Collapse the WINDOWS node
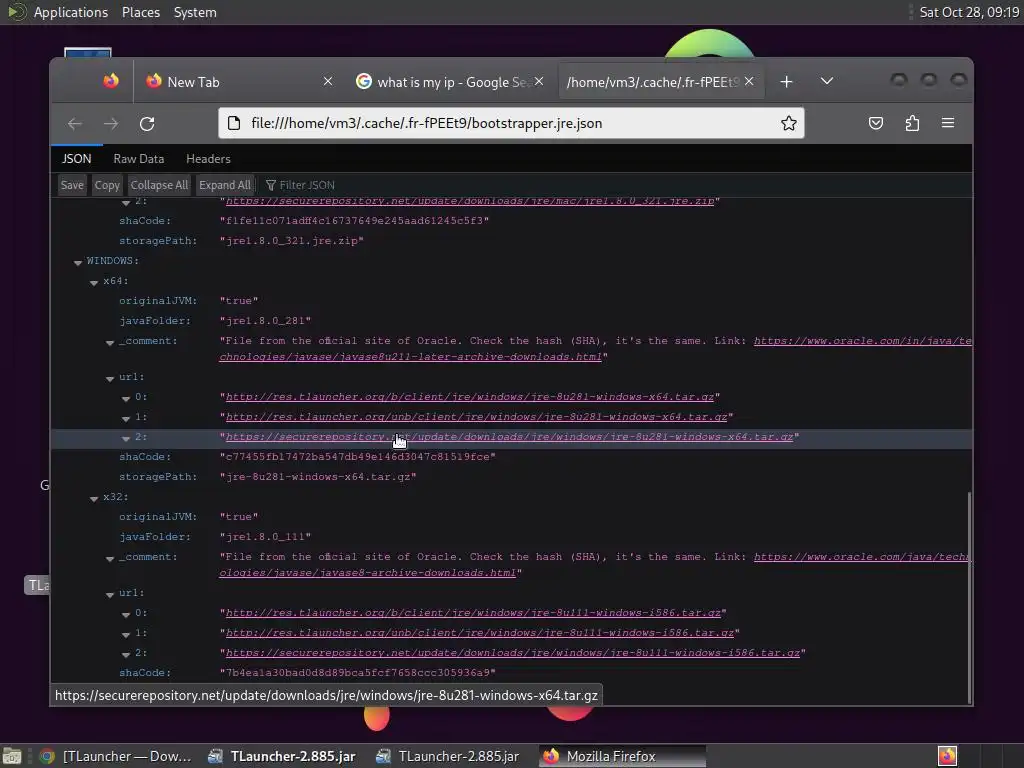Image resolution: width=1024 pixels, height=768 pixels. [78, 263]
